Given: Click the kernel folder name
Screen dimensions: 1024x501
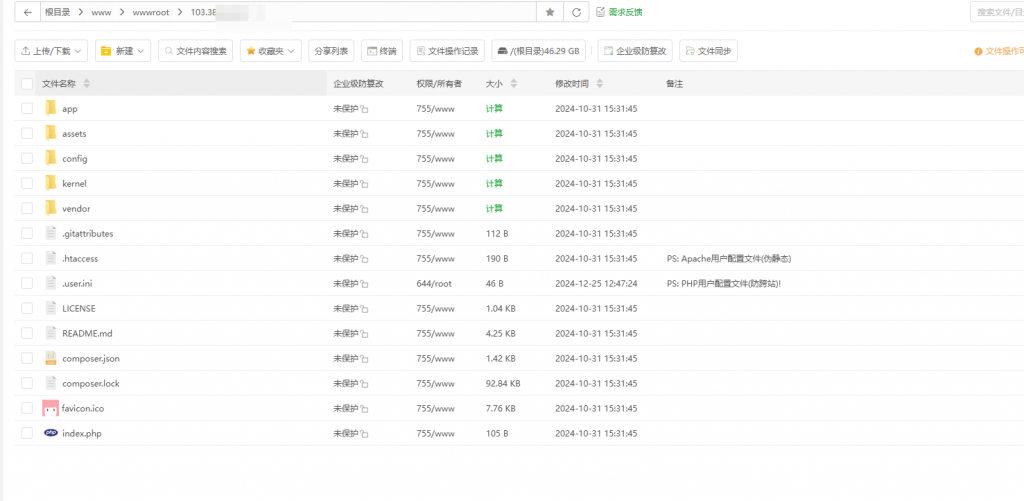Looking at the screenshot, I should click(x=74, y=184).
